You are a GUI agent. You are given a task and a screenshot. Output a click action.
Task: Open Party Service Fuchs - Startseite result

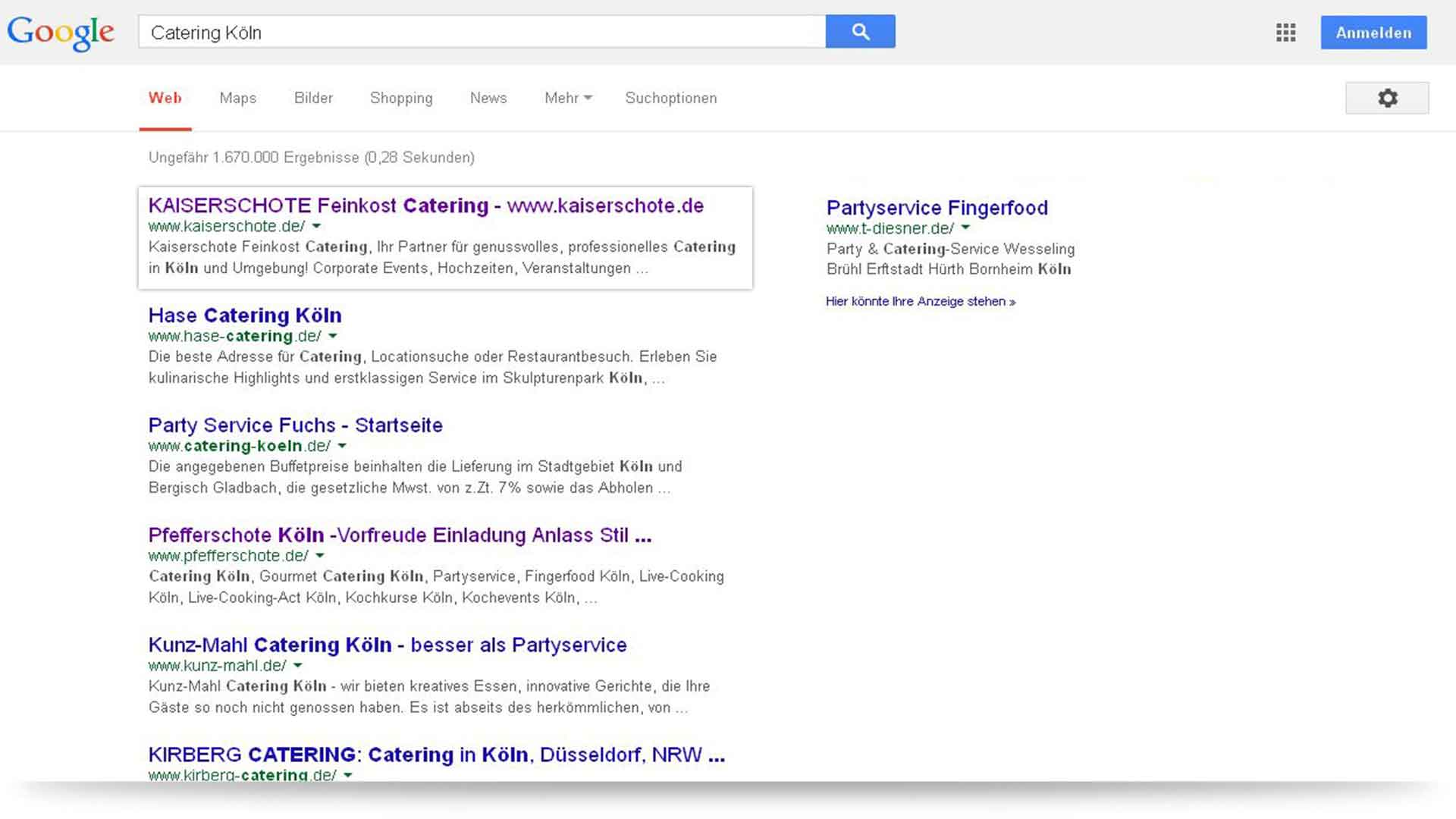(295, 425)
